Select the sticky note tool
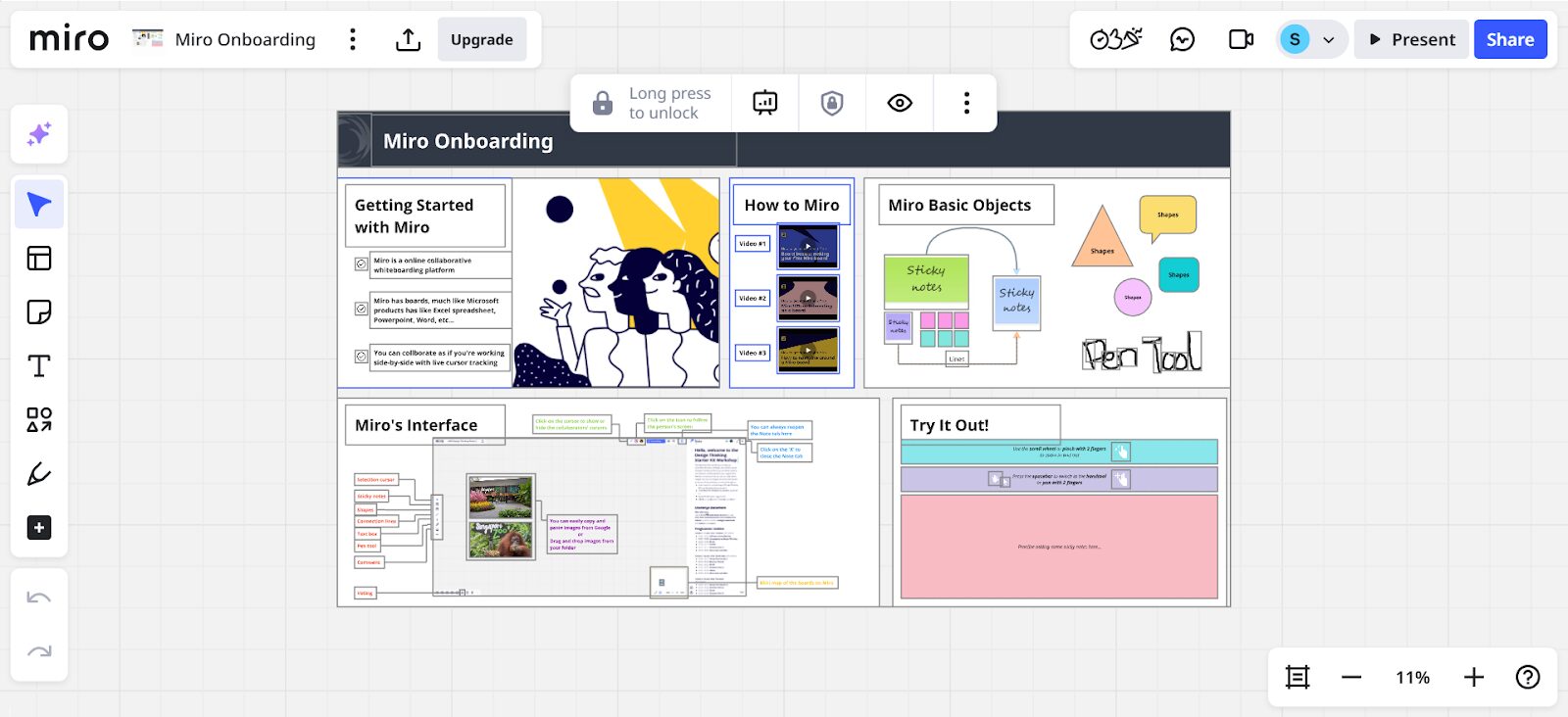The width and height of the screenshot is (1568, 717). [x=39, y=312]
